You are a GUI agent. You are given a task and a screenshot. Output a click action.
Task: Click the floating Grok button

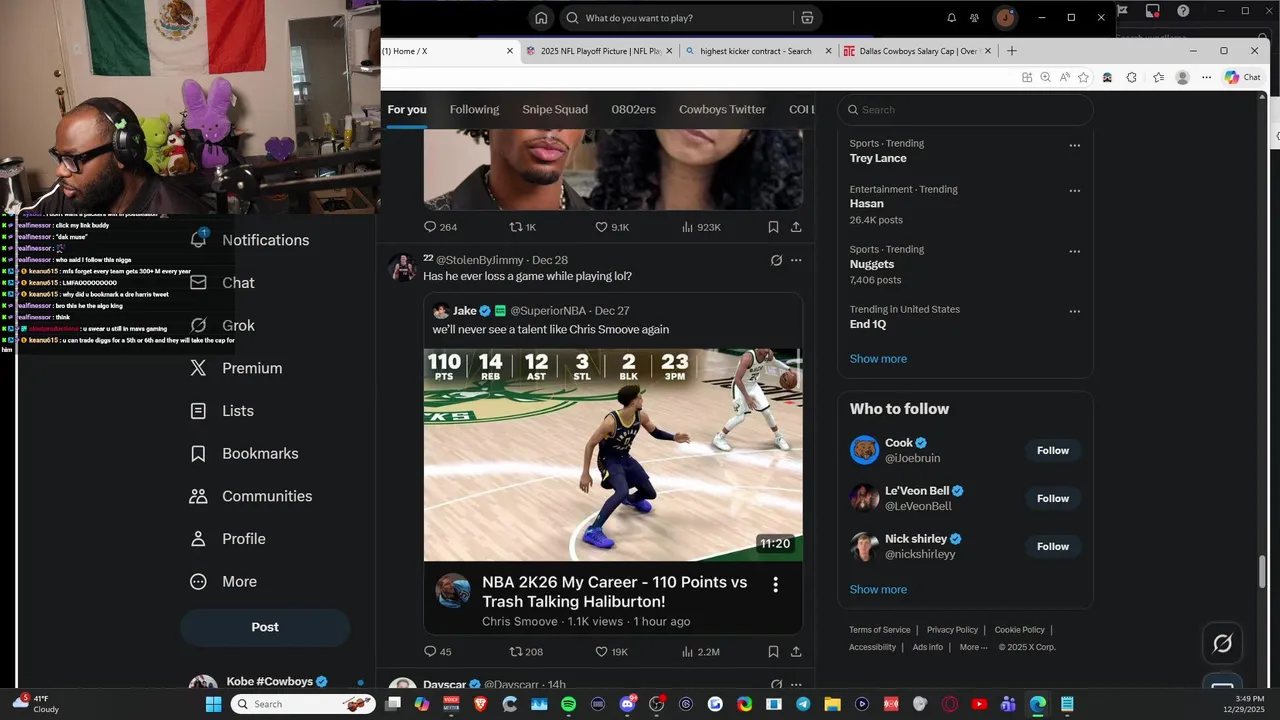click(1222, 644)
